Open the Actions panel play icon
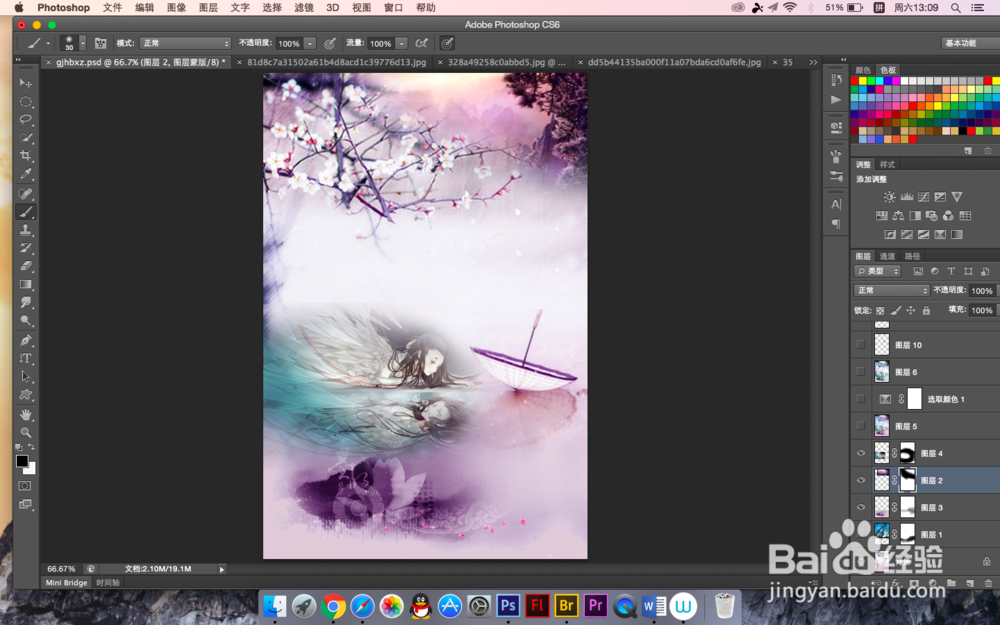Screen dimensions: 1000x625 click(836, 99)
